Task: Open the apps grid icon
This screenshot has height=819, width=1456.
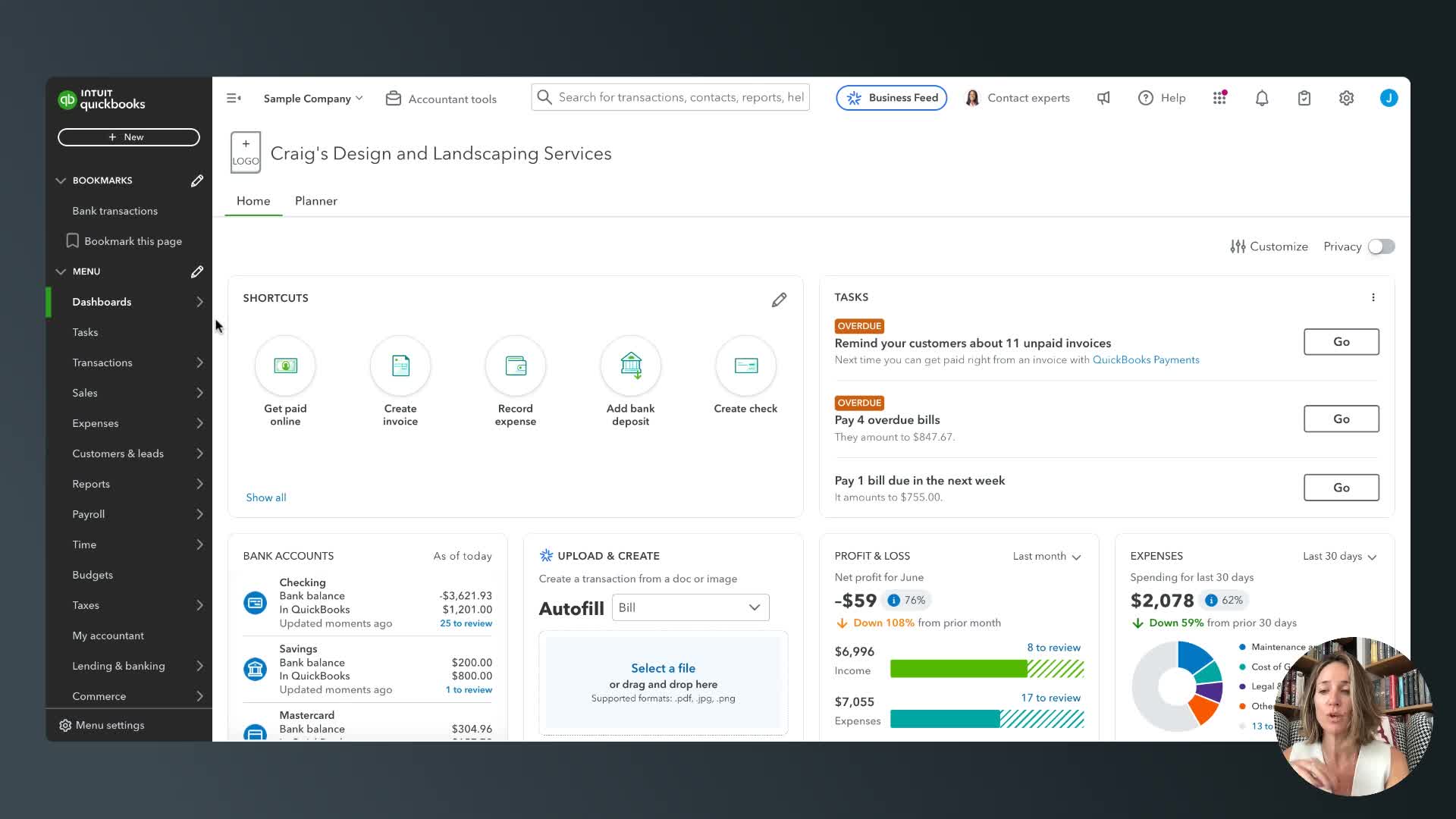Action: click(1219, 98)
